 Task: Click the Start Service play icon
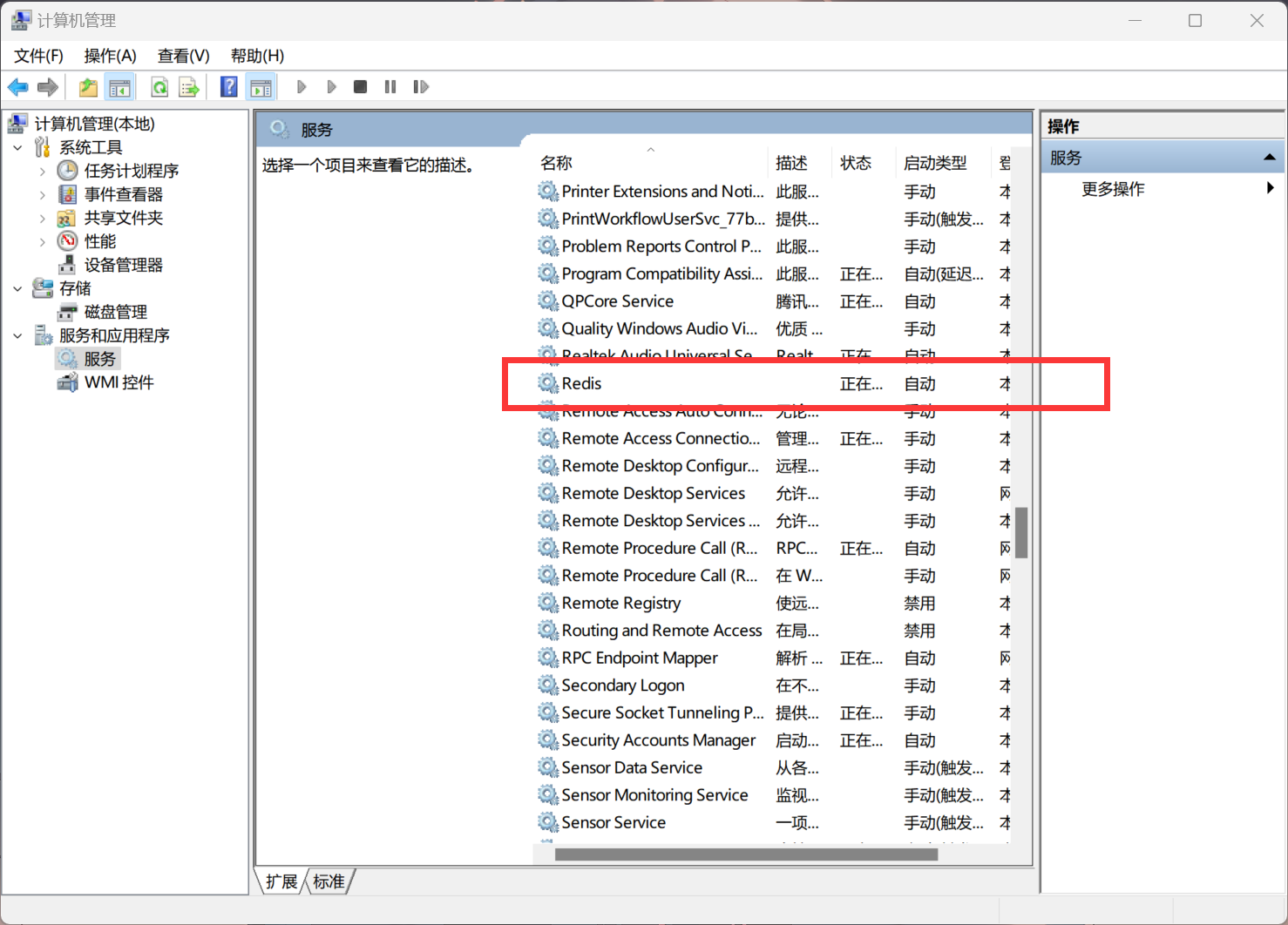[302, 87]
